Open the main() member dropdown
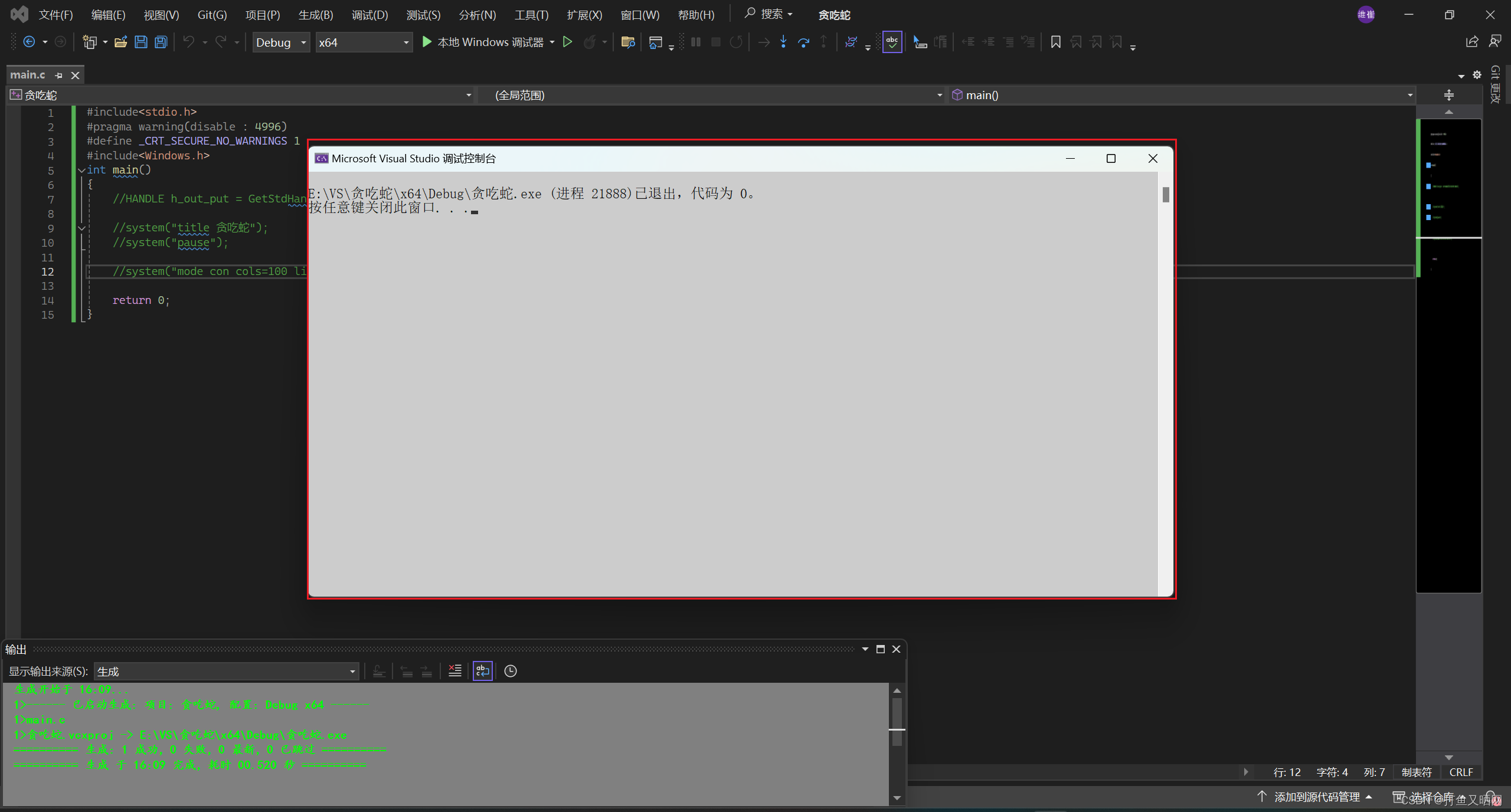This screenshot has width=1511, height=812. pos(1182,95)
